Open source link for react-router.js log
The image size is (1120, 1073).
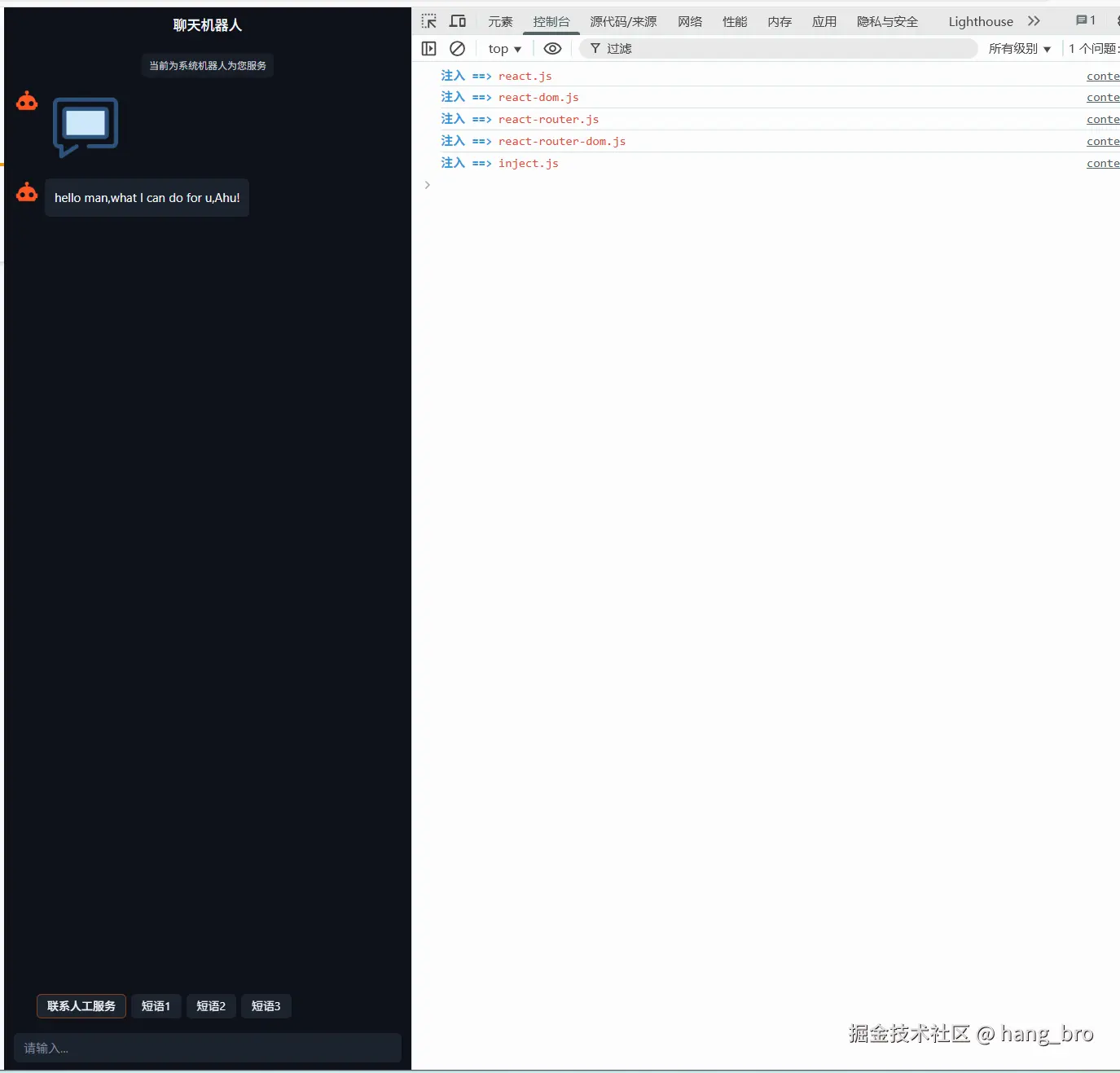coord(1103,119)
